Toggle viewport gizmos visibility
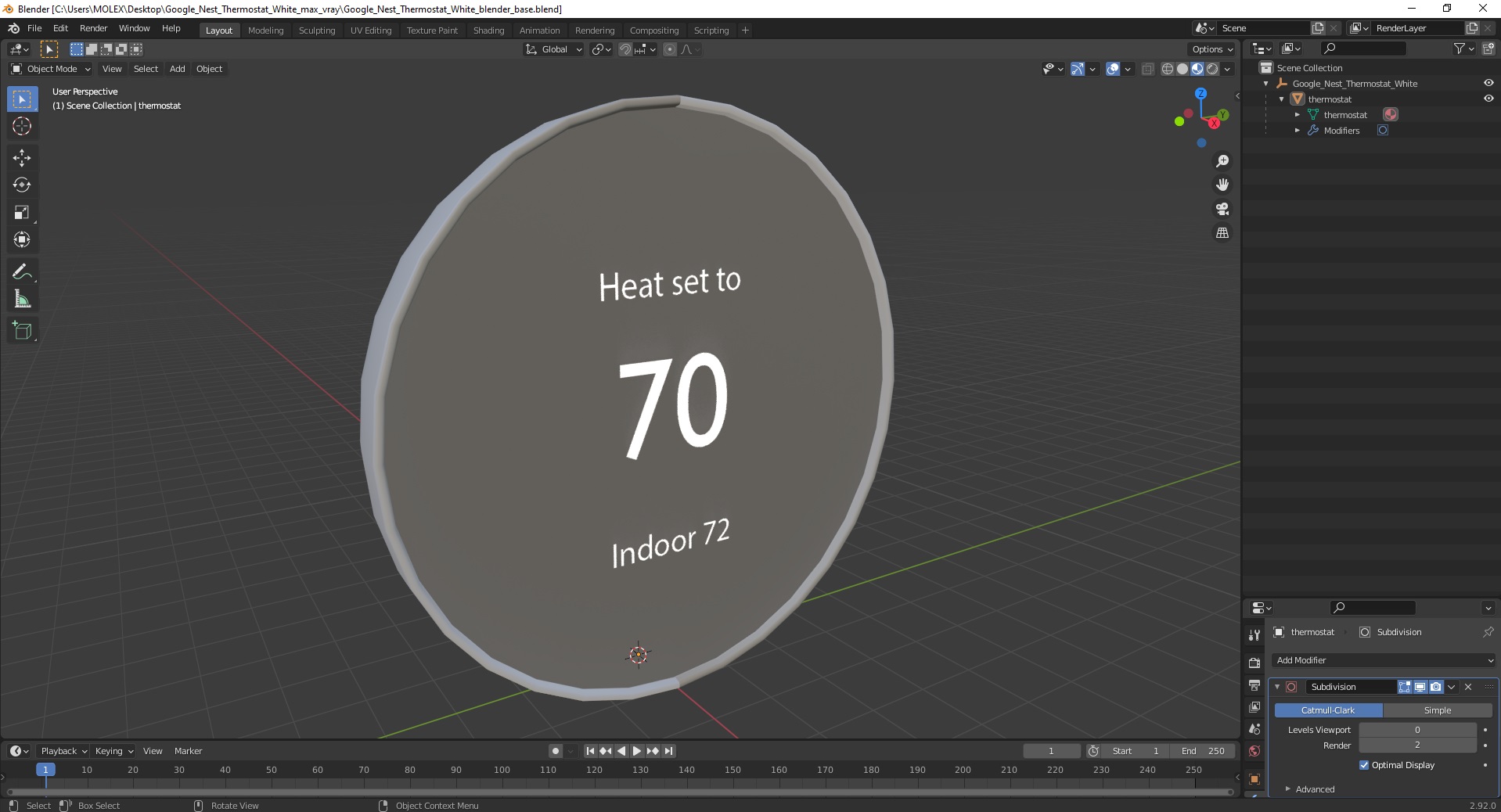The image size is (1501, 812). pyautogui.click(x=1078, y=69)
